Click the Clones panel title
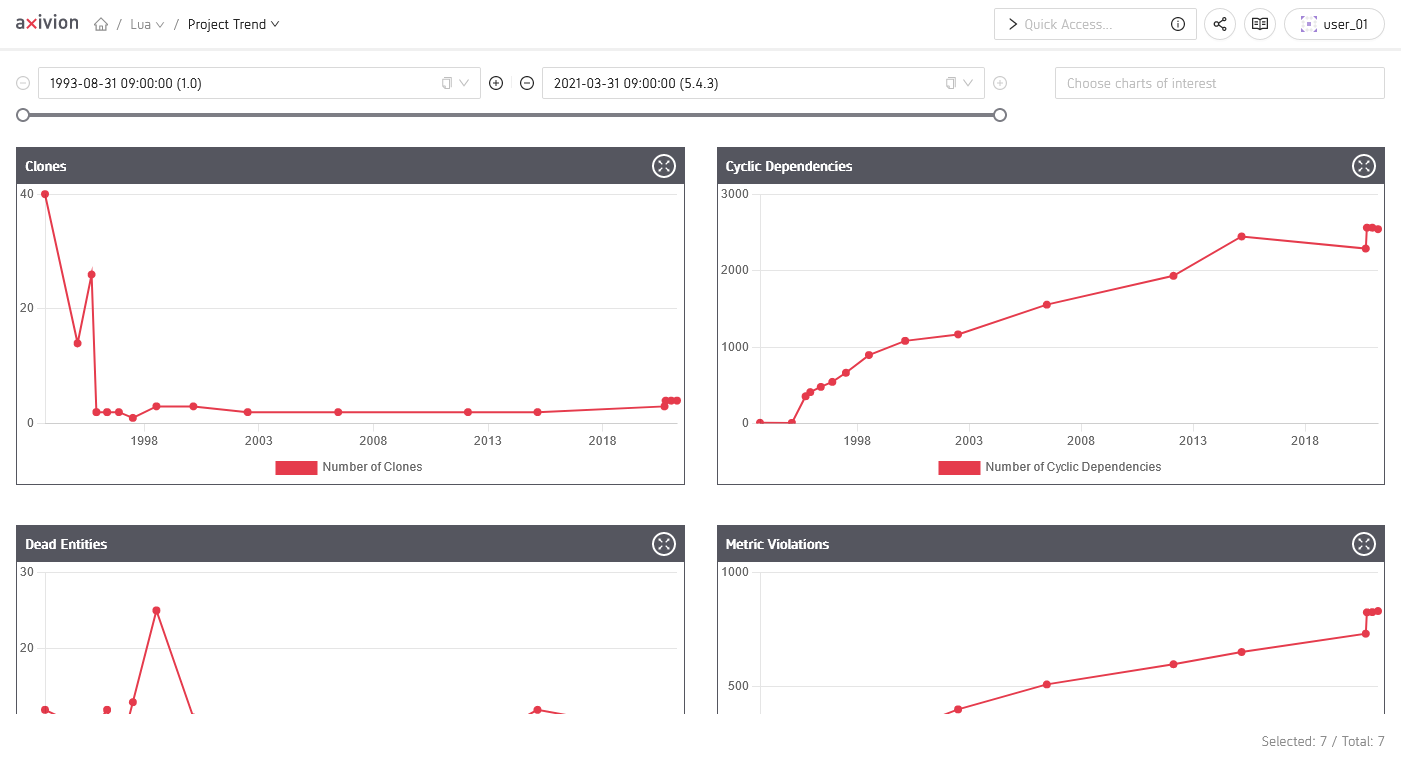1401x768 pixels. 46,166
